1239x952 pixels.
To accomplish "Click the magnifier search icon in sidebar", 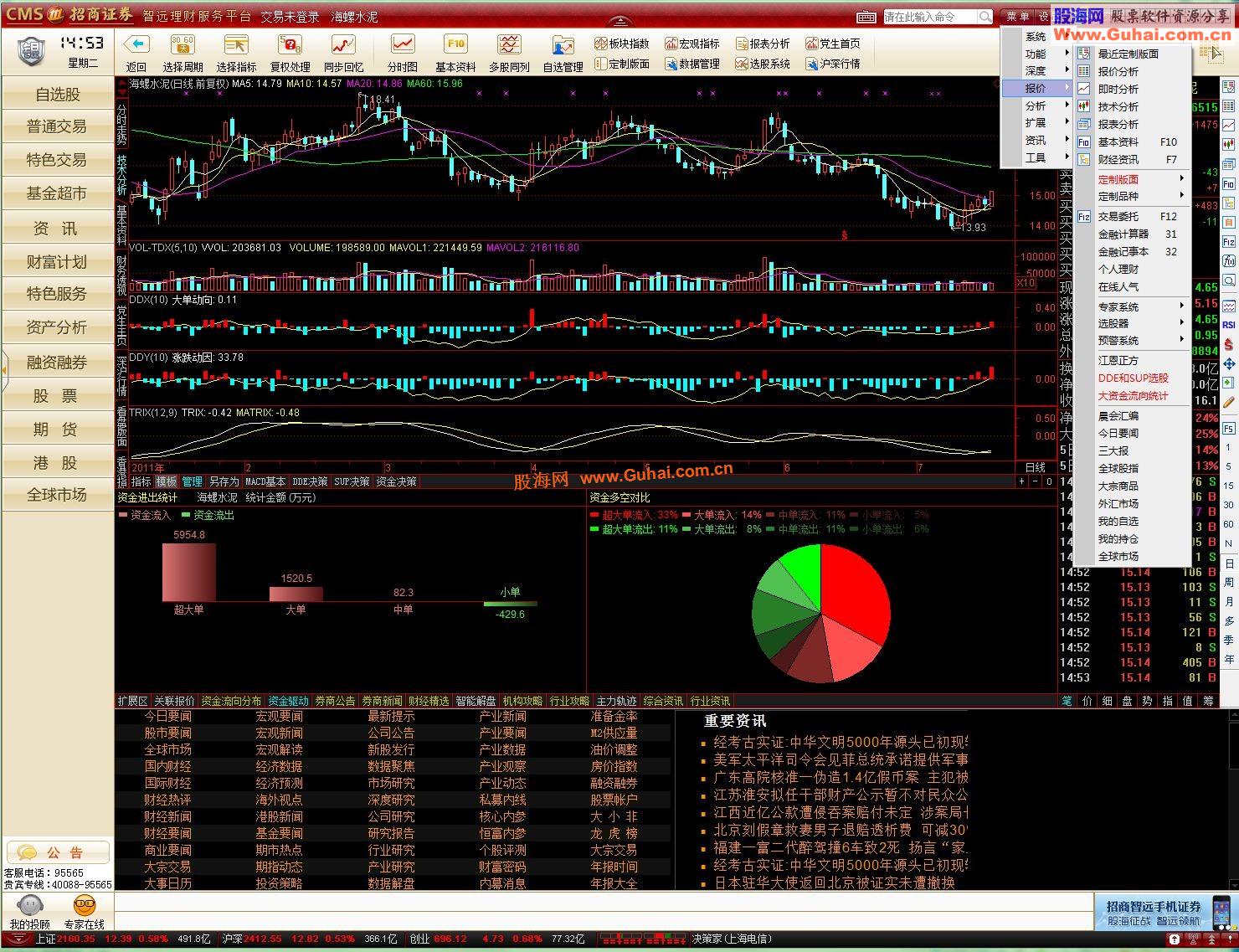I will (x=1229, y=280).
